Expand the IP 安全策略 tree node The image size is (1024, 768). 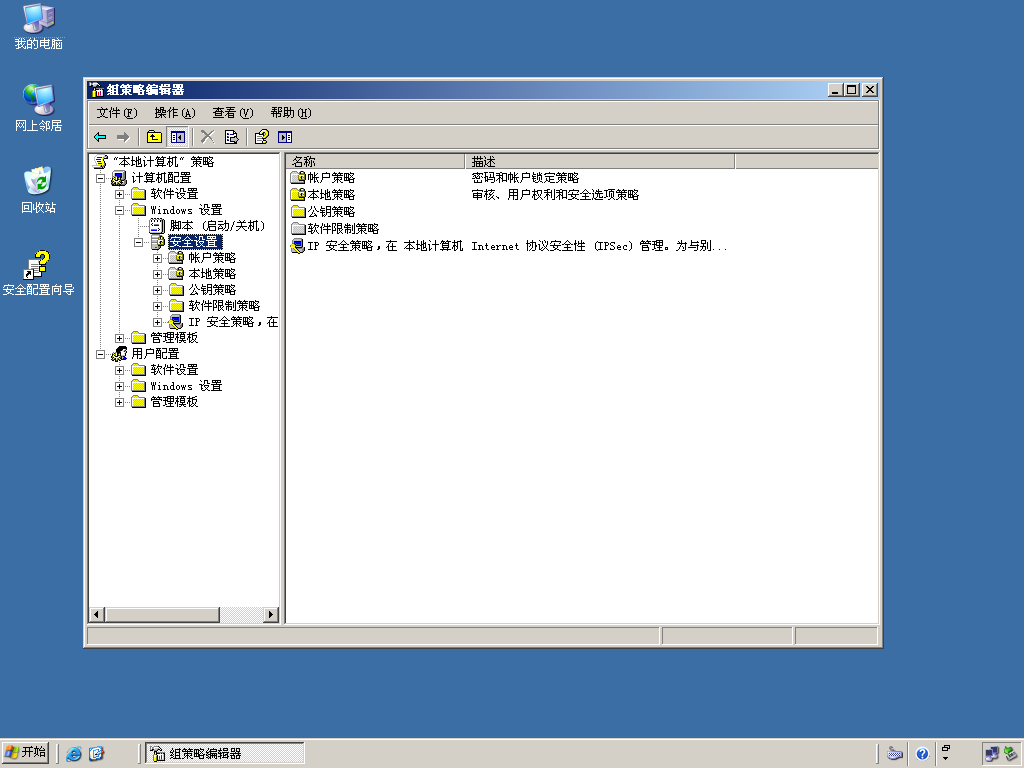(157, 323)
